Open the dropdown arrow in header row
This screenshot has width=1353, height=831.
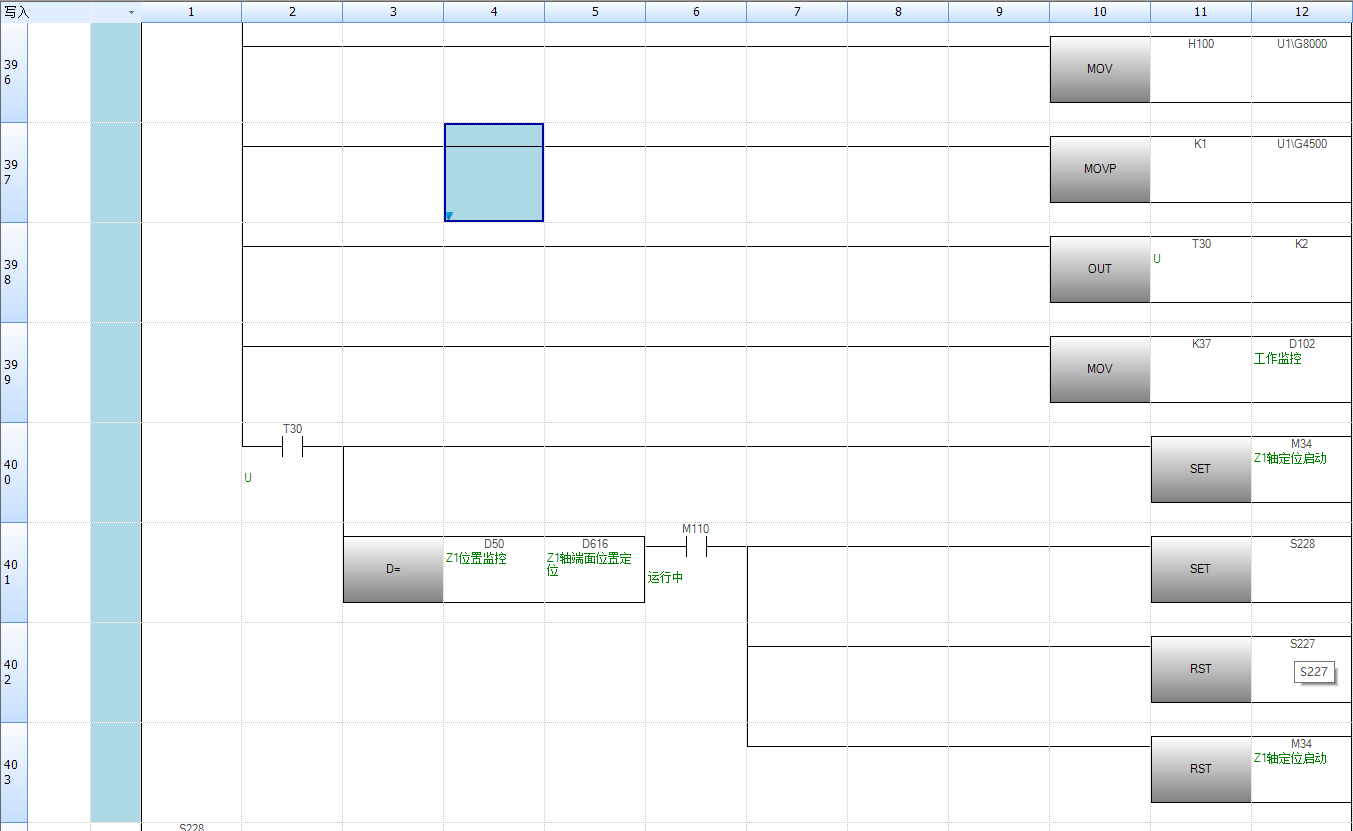[131, 12]
